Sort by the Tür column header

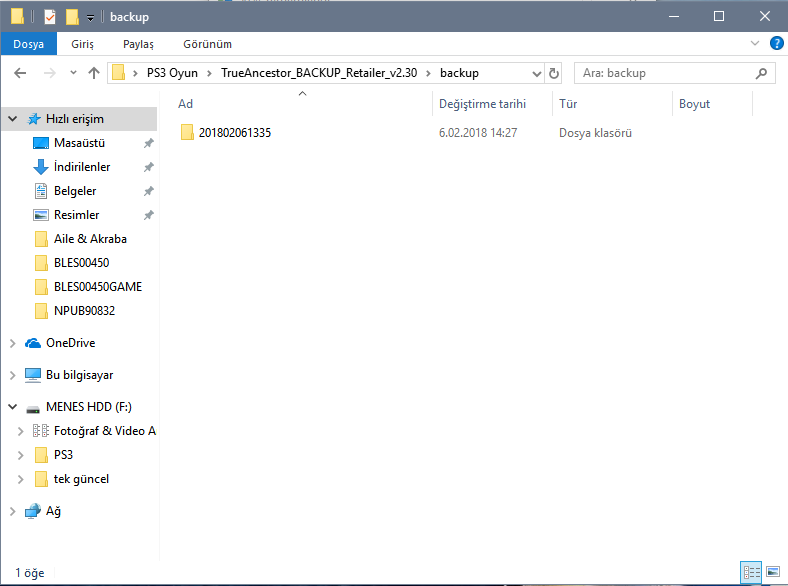(612, 104)
